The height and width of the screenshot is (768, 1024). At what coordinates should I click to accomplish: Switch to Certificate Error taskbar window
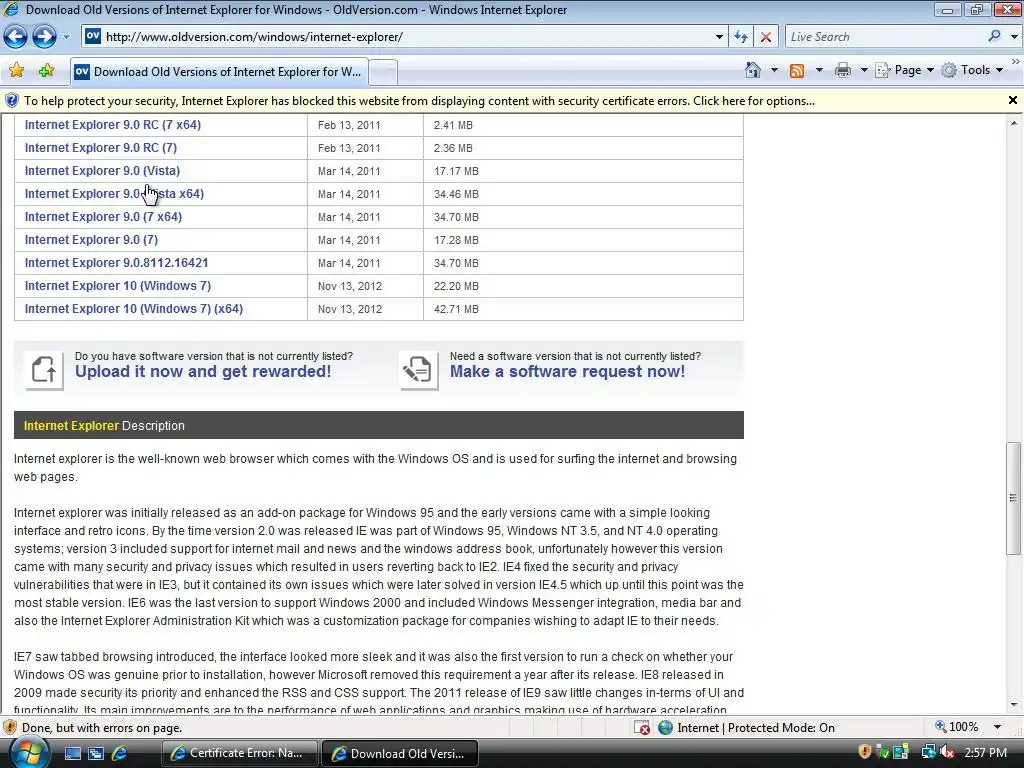(x=240, y=753)
